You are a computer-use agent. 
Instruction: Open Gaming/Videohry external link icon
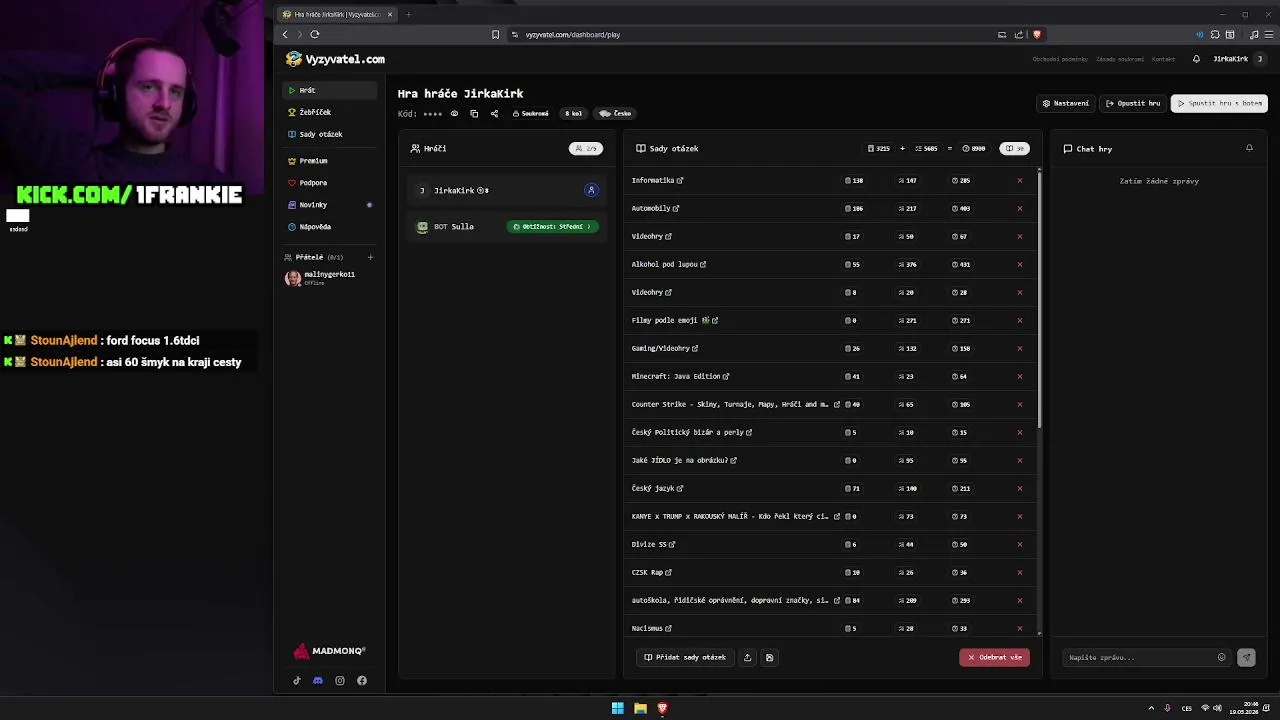coord(695,349)
